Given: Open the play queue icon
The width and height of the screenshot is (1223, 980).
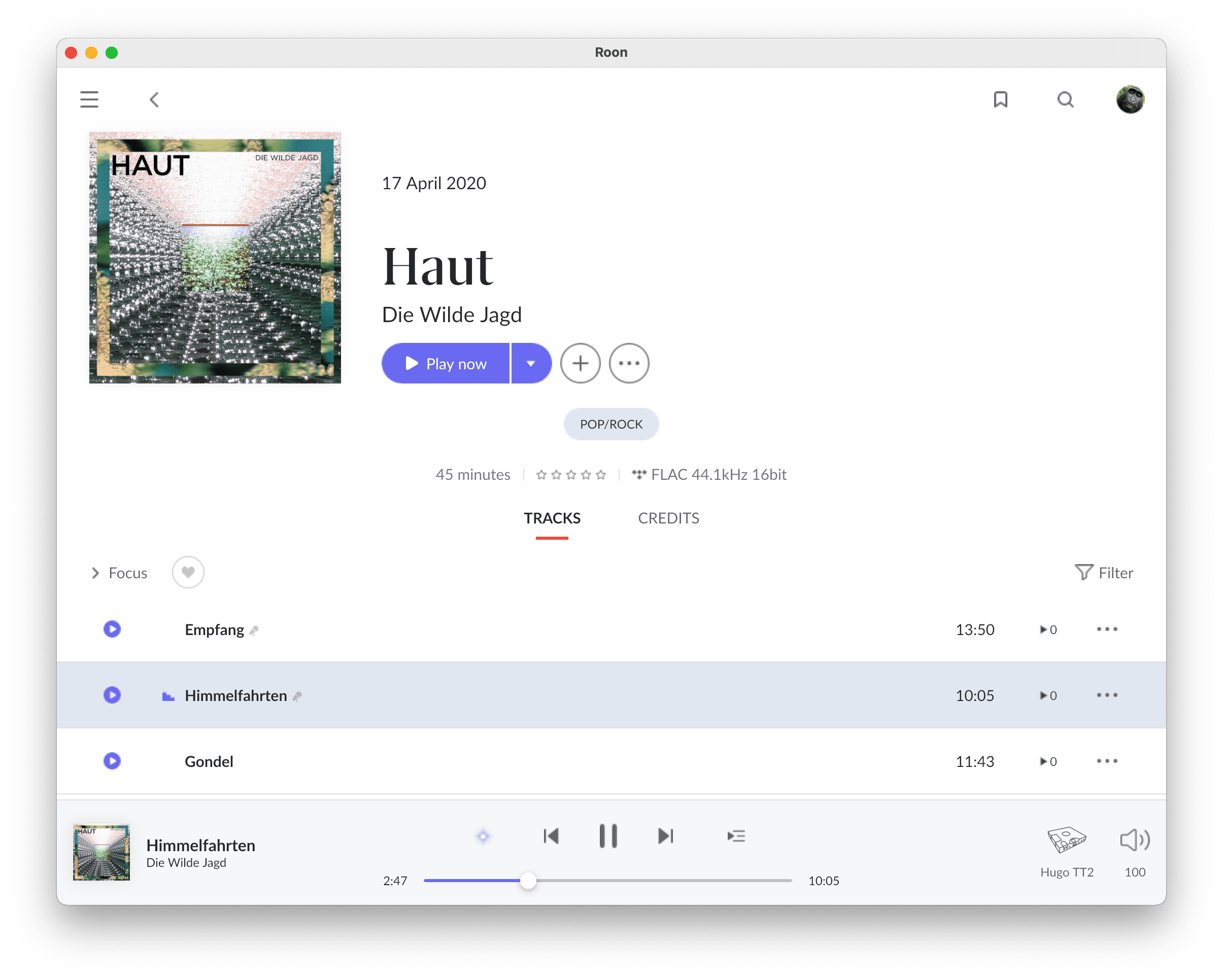Looking at the screenshot, I should pyautogui.click(x=736, y=836).
